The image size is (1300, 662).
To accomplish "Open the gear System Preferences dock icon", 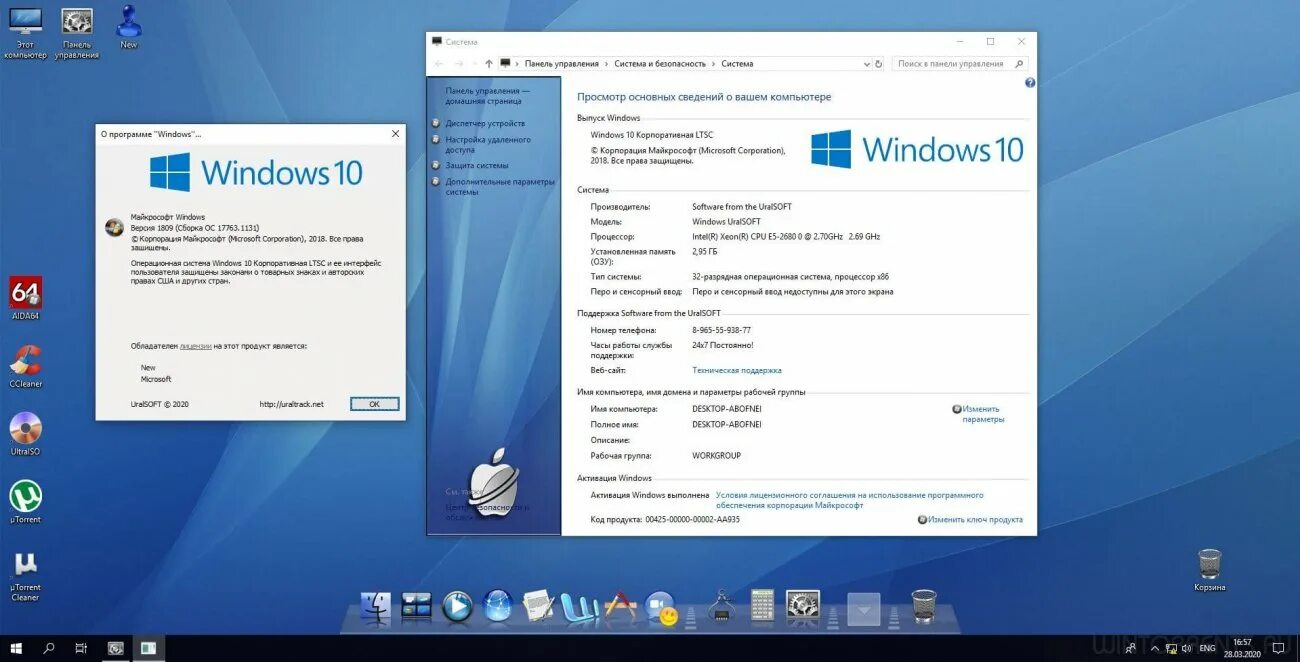I will click(x=802, y=606).
